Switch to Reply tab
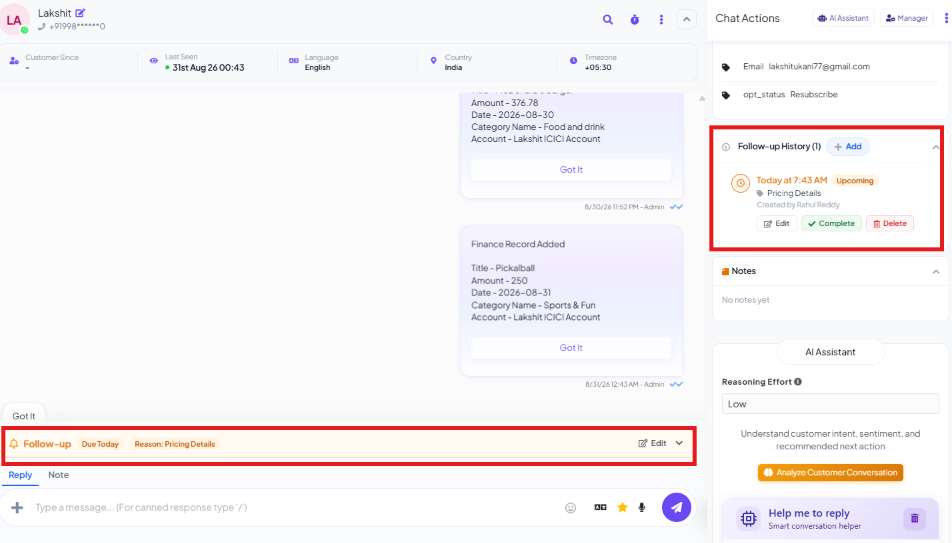 click(20, 475)
